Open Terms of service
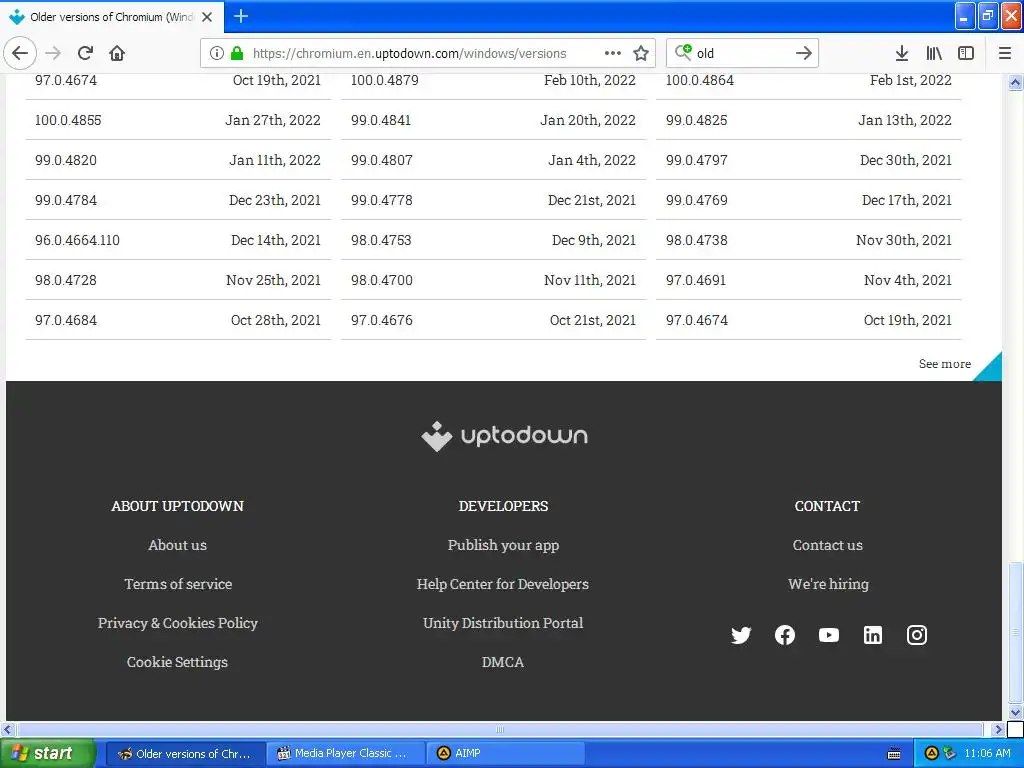The image size is (1024, 768). click(178, 584)
